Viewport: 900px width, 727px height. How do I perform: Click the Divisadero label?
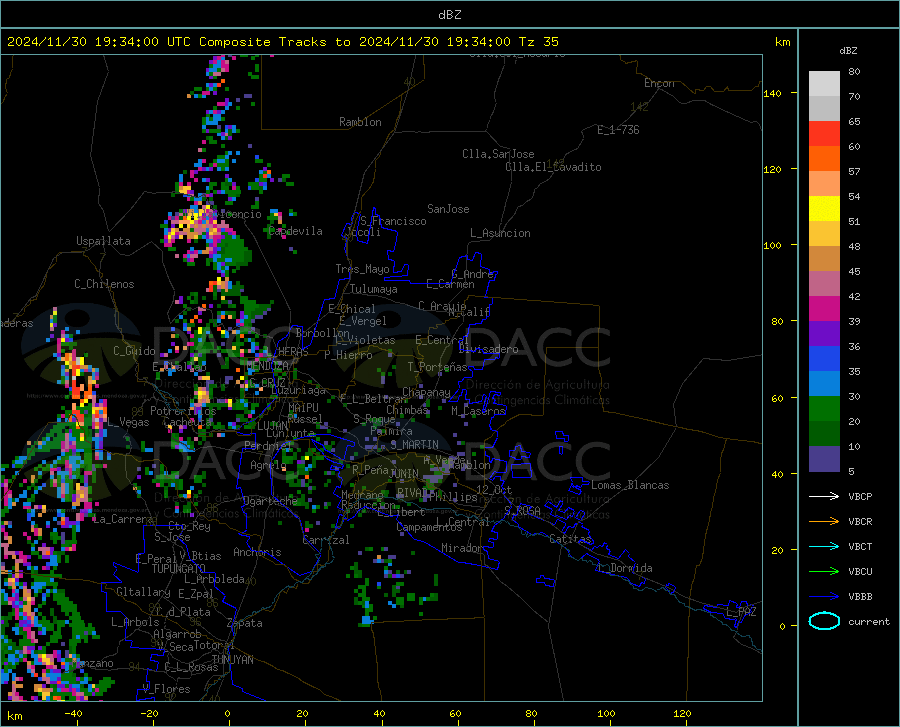click(488, 349)
